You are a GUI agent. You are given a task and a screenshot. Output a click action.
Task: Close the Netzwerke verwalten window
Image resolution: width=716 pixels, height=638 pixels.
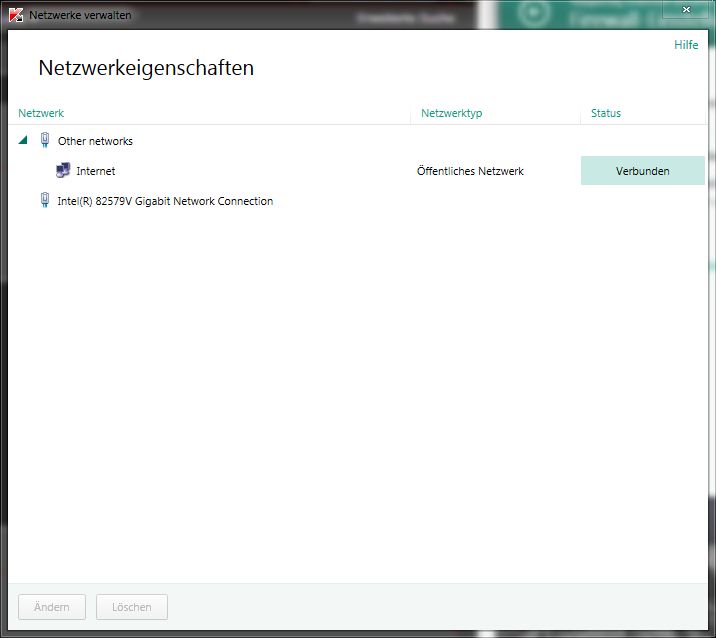pos(686,9)
